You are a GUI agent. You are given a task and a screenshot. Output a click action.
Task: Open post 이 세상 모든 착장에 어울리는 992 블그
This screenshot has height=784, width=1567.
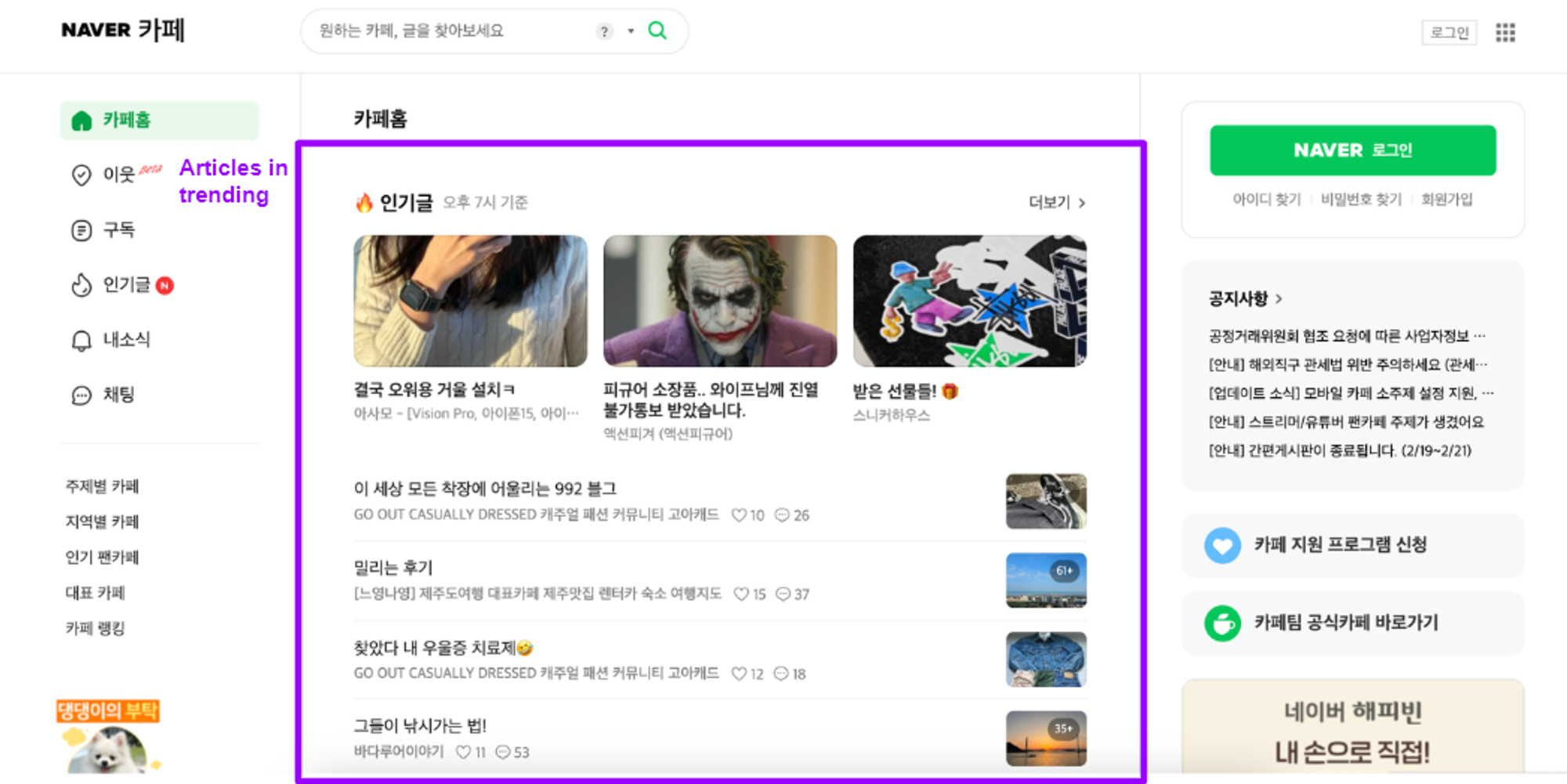pos(485,489)
